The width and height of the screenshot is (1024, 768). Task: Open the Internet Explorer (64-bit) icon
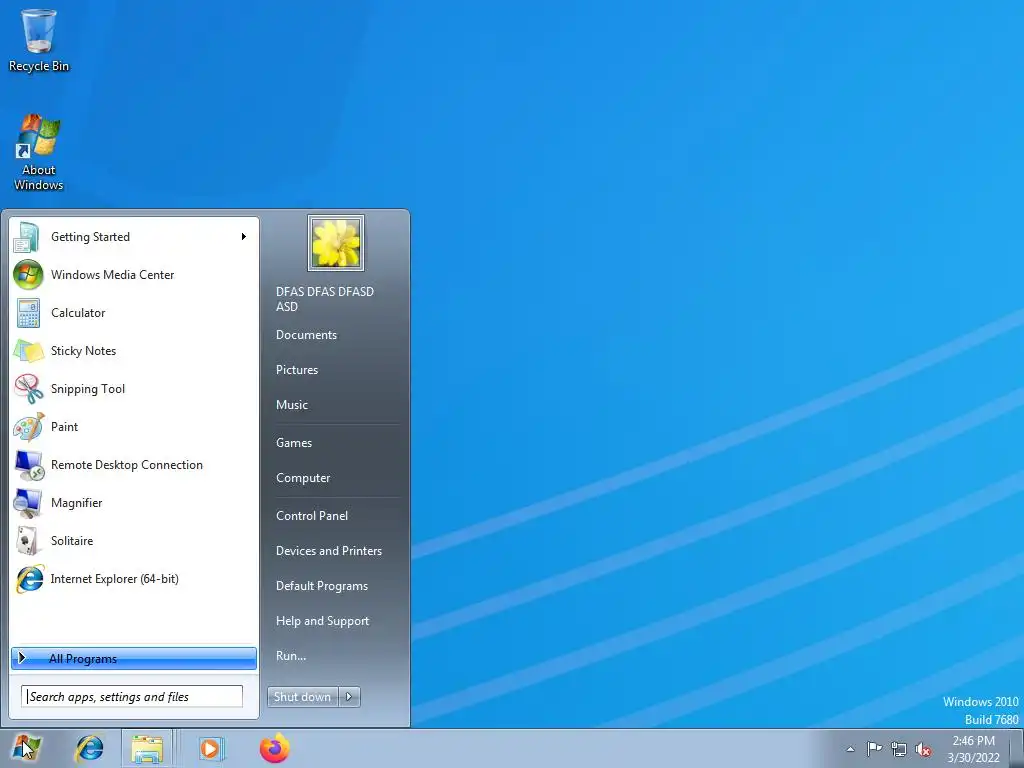[x=29, y=579]
